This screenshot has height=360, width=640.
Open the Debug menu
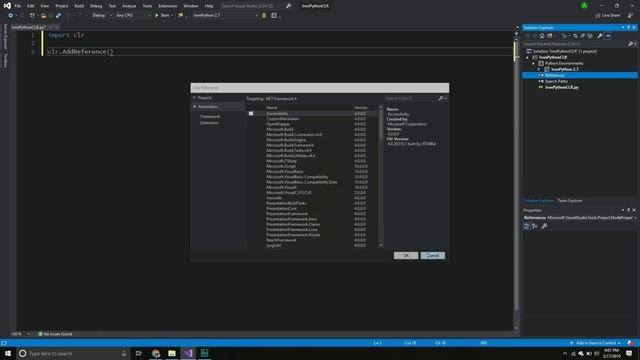coord(96,6)
